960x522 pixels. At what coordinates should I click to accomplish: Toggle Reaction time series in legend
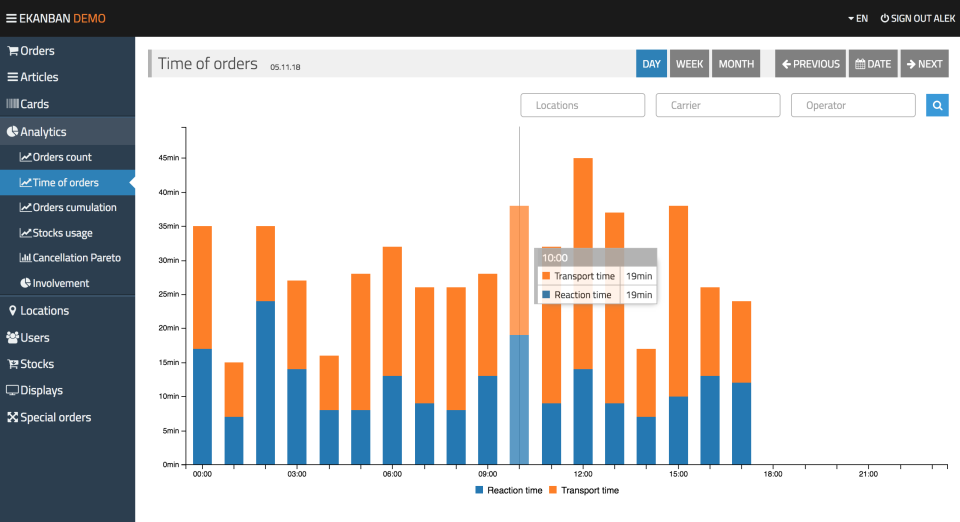[508, 490]
